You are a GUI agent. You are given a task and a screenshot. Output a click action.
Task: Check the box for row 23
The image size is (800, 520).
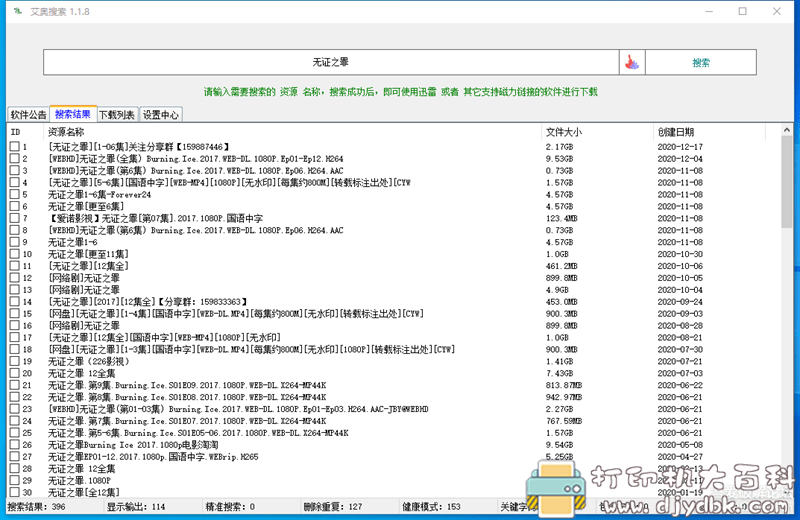click(14, 409)
